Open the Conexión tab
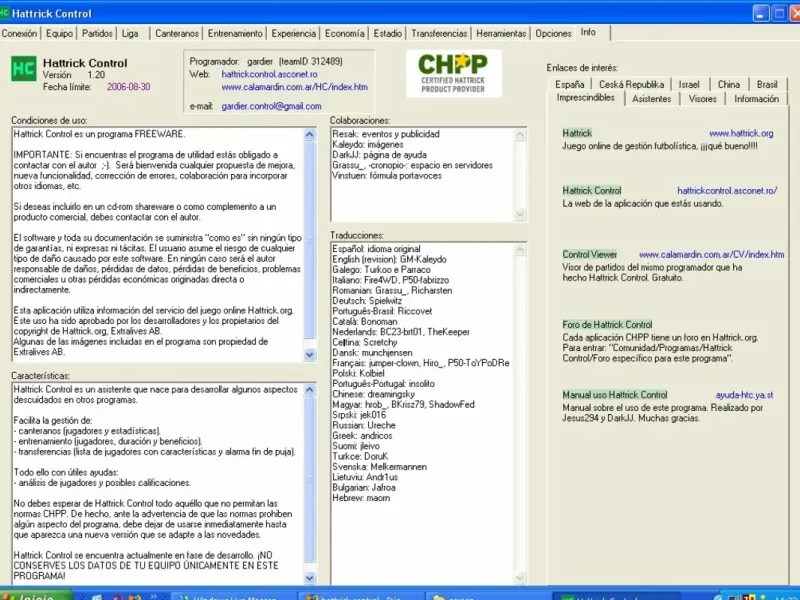The height and width of the screenshot is (600, 800). (19, 34)
